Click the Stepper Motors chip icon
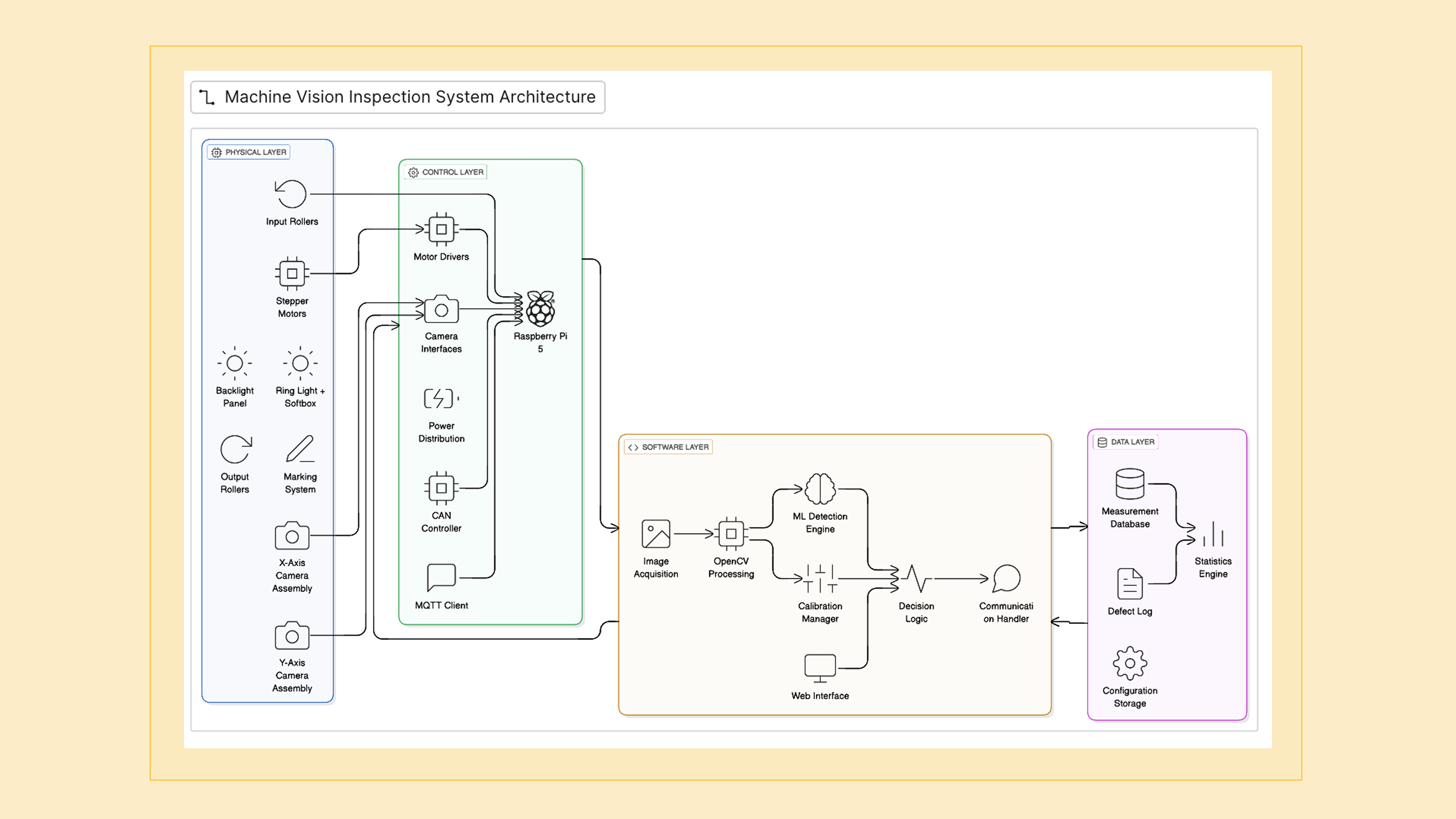 [292, 273]
